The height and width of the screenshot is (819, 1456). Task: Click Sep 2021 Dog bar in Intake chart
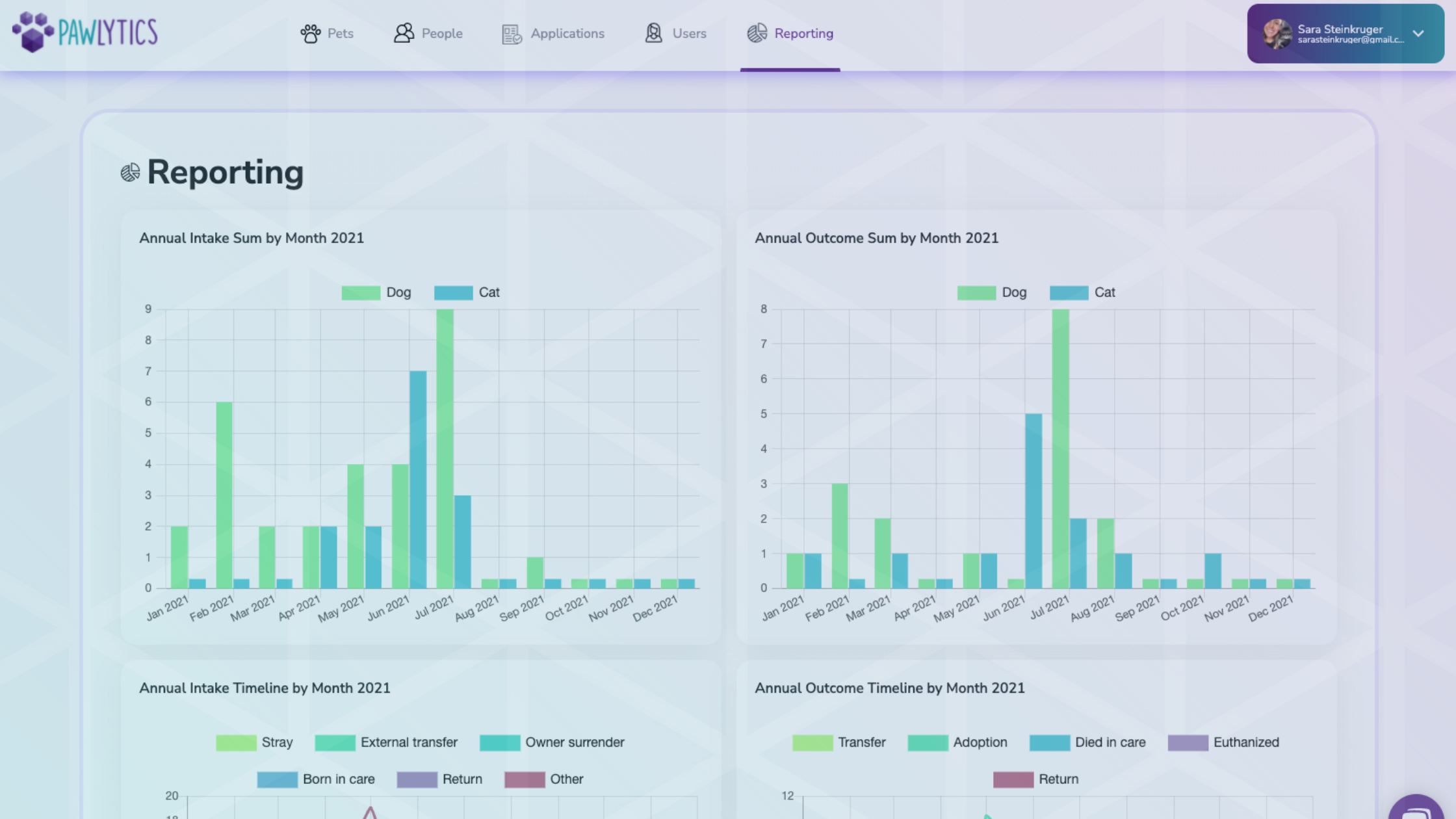click(535, 573)
